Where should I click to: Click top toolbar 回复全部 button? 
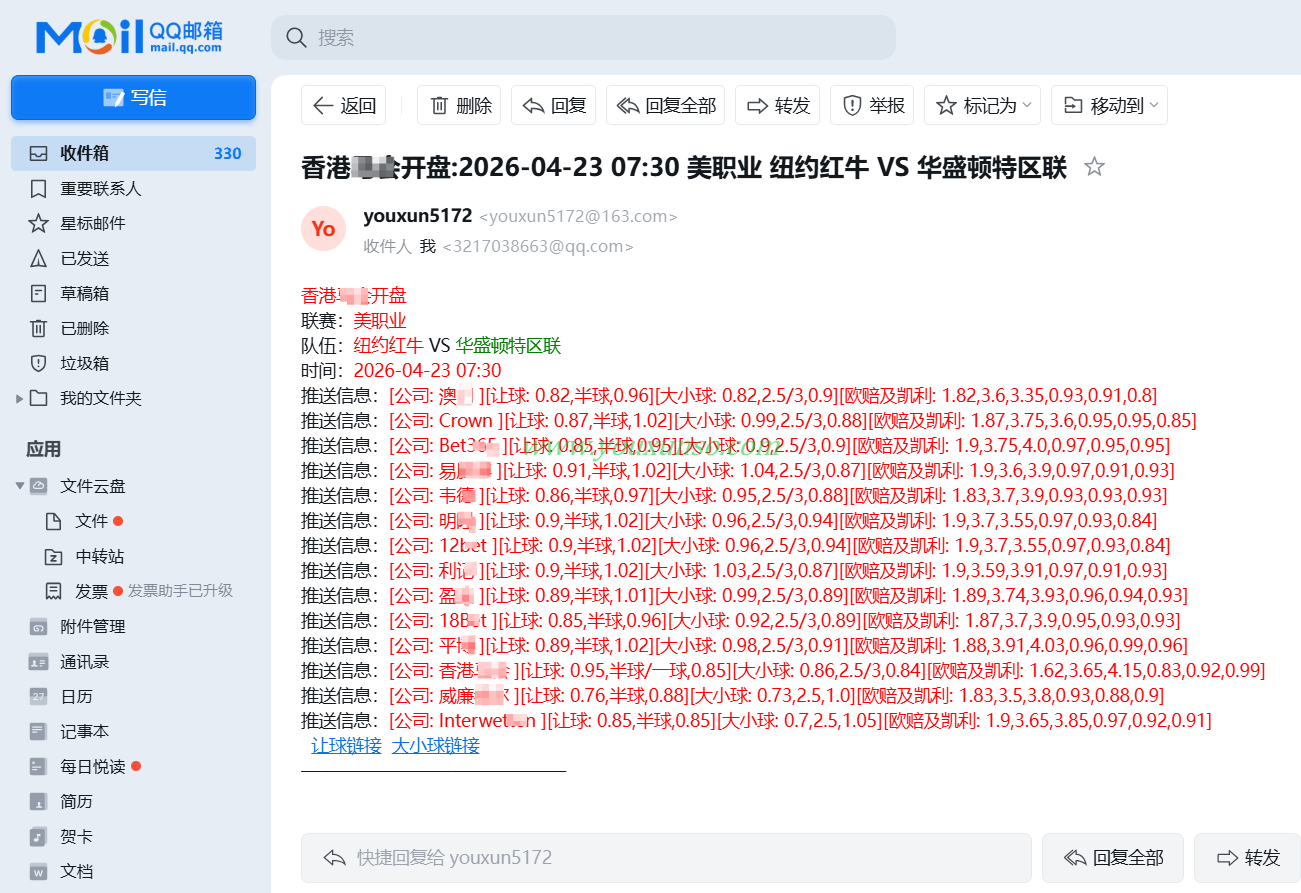(666, 105)
